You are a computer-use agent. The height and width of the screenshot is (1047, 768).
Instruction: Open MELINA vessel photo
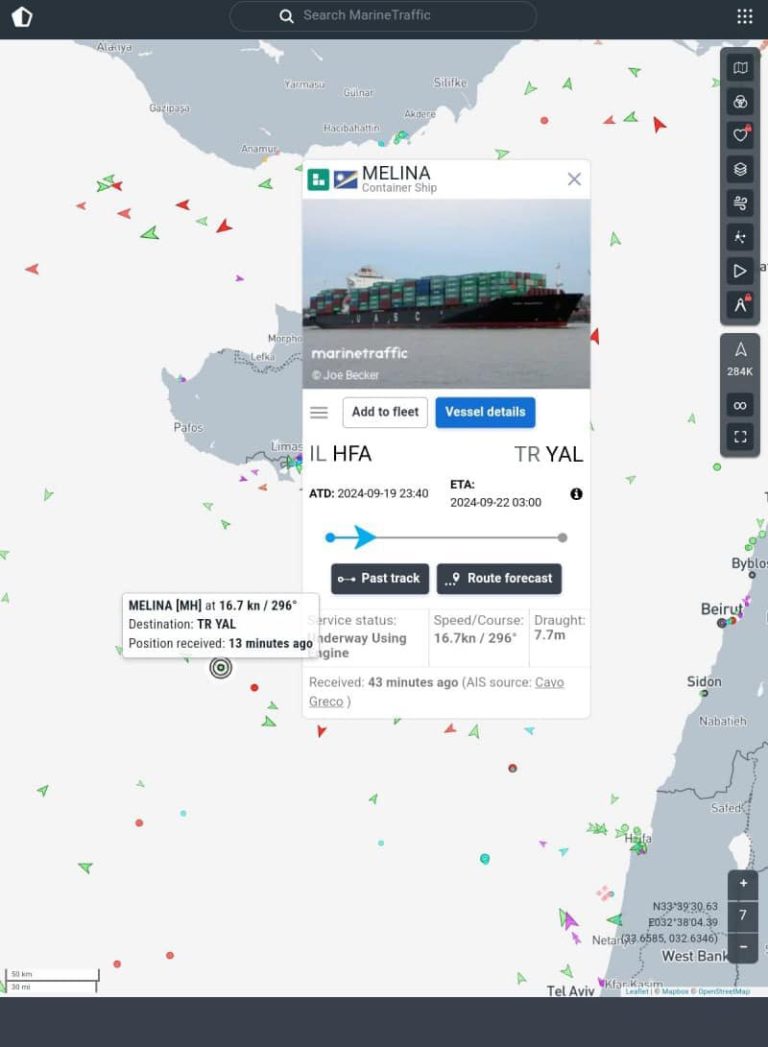coord(446,294)
